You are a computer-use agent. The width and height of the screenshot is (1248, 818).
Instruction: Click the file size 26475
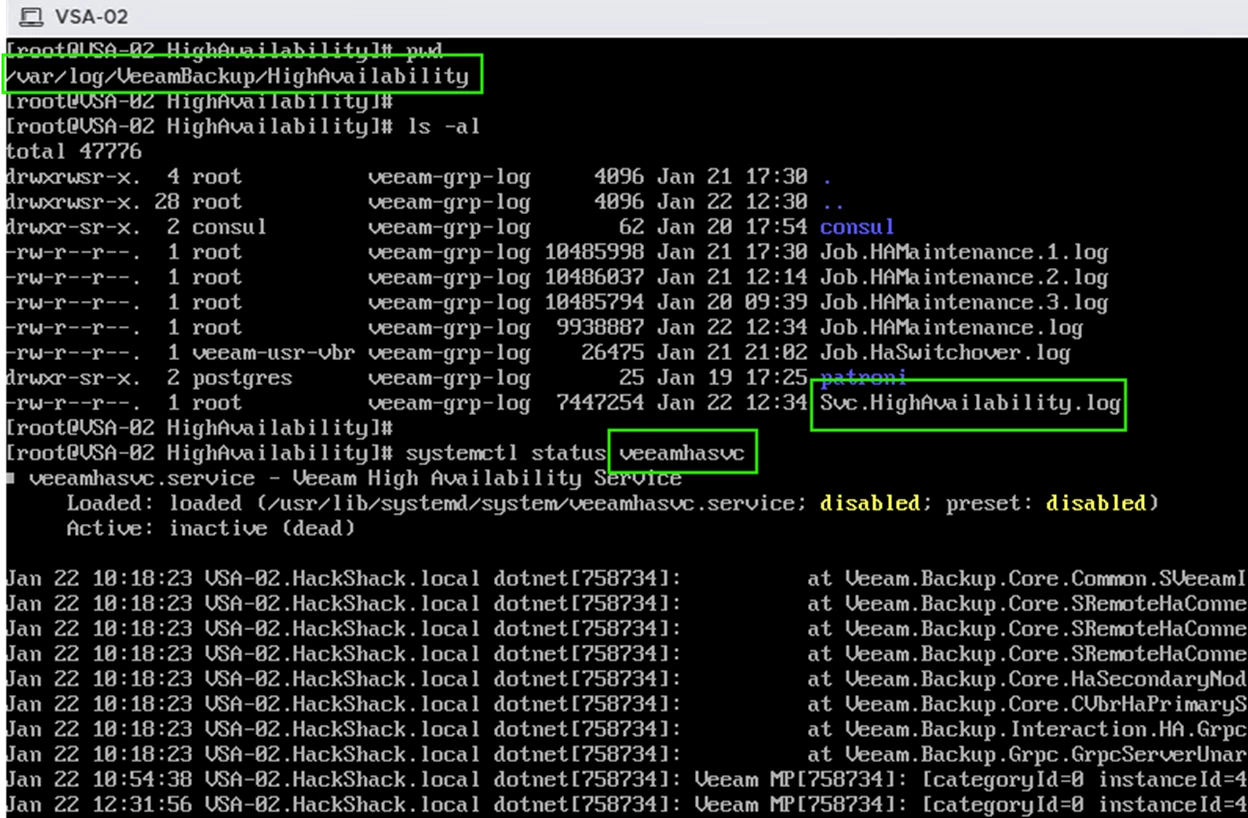pyautogui.click(x=613, y=352)
